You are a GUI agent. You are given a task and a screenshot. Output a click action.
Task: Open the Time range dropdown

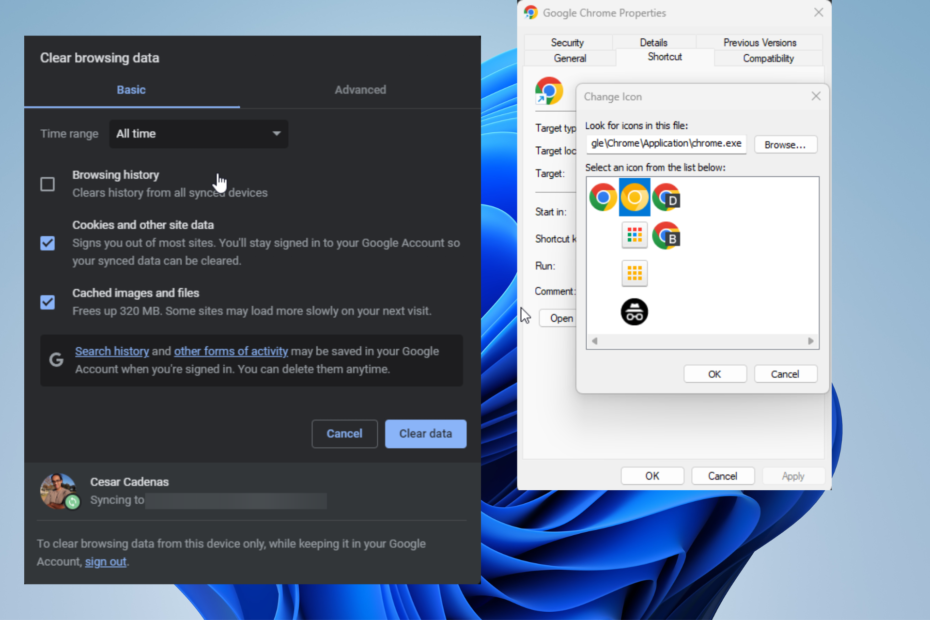[x=198, y=133]
